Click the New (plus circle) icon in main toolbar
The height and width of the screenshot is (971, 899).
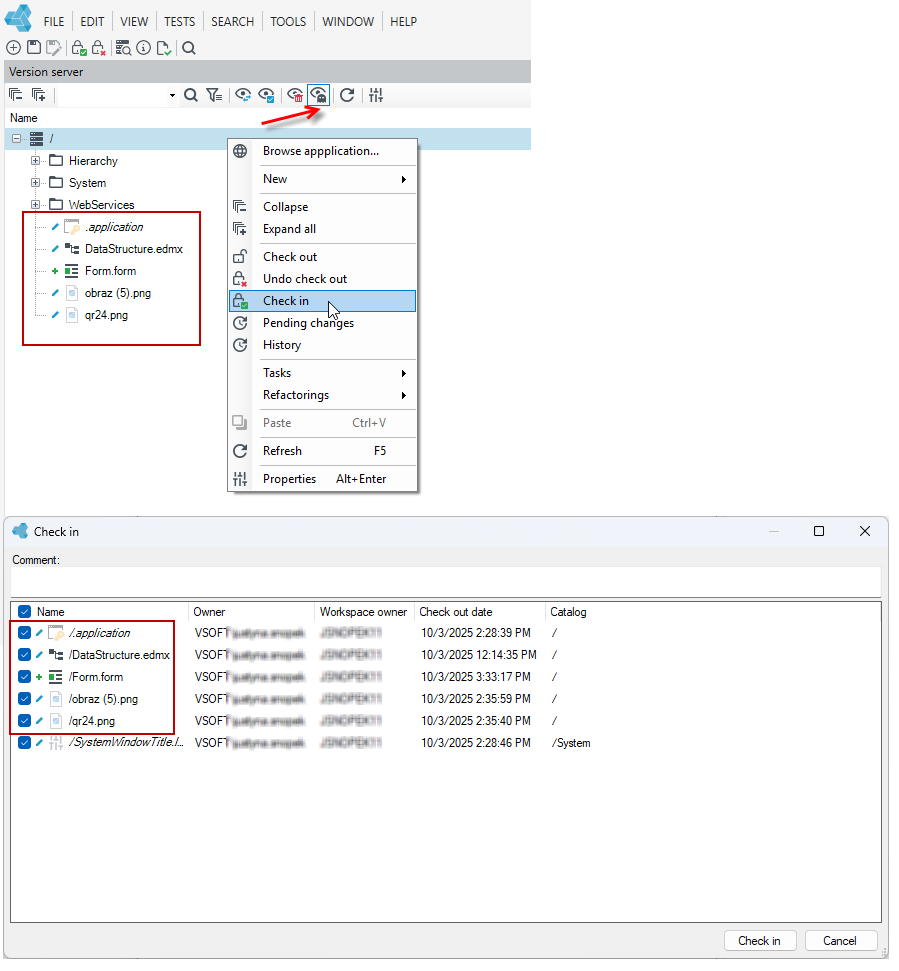pos(13,48)
